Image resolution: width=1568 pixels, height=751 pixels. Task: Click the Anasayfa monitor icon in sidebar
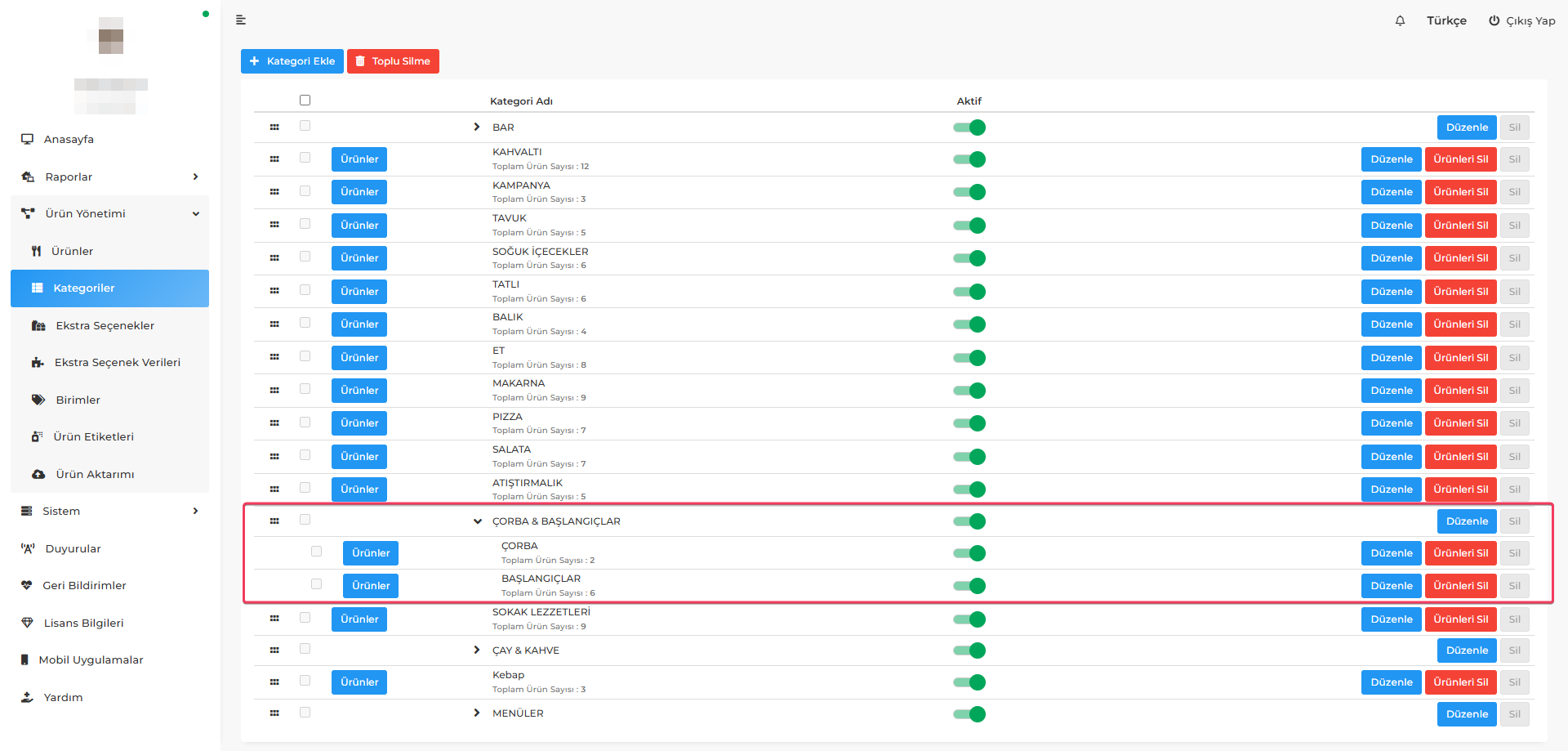[28, 139]
